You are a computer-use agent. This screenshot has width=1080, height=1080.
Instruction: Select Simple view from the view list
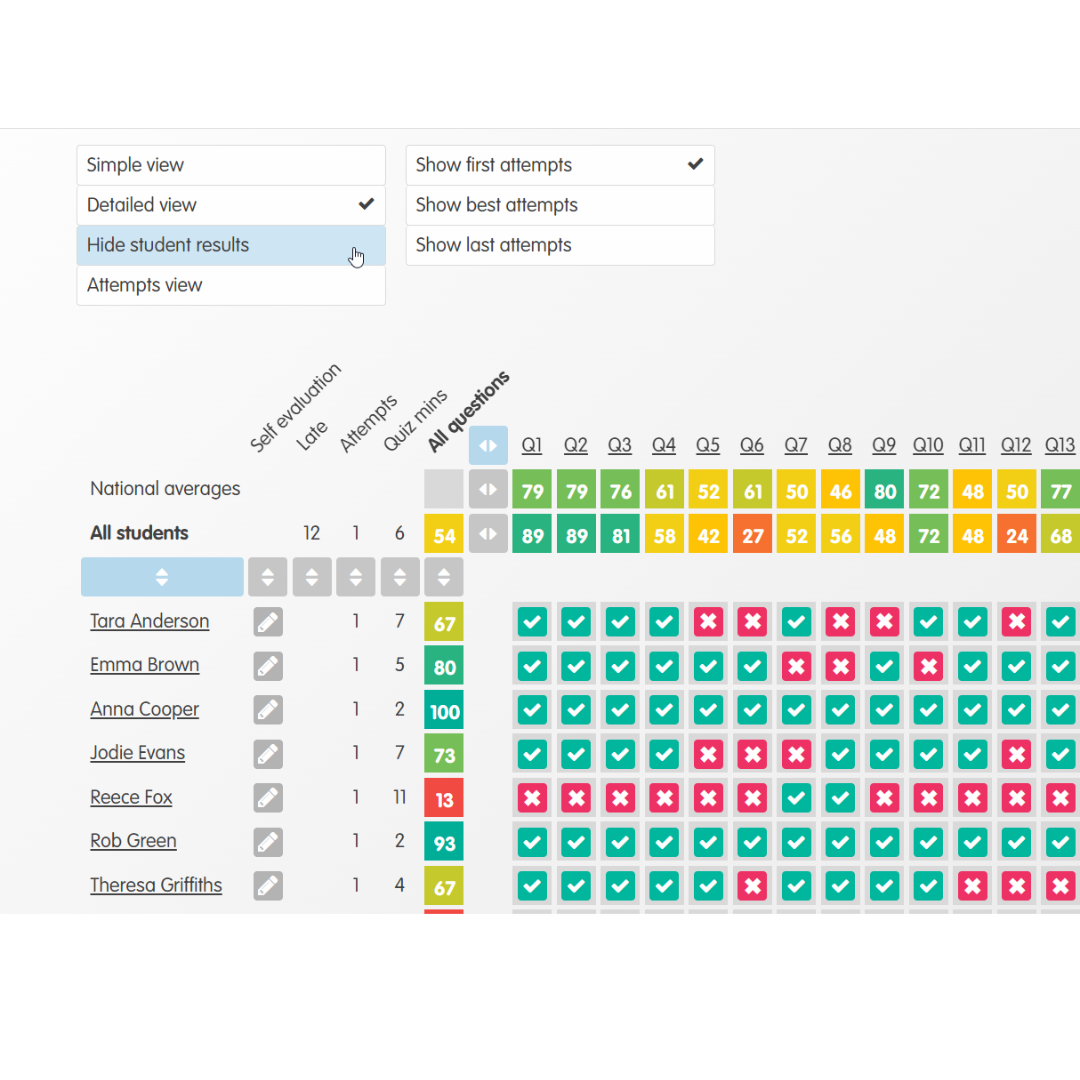[230, 165]
